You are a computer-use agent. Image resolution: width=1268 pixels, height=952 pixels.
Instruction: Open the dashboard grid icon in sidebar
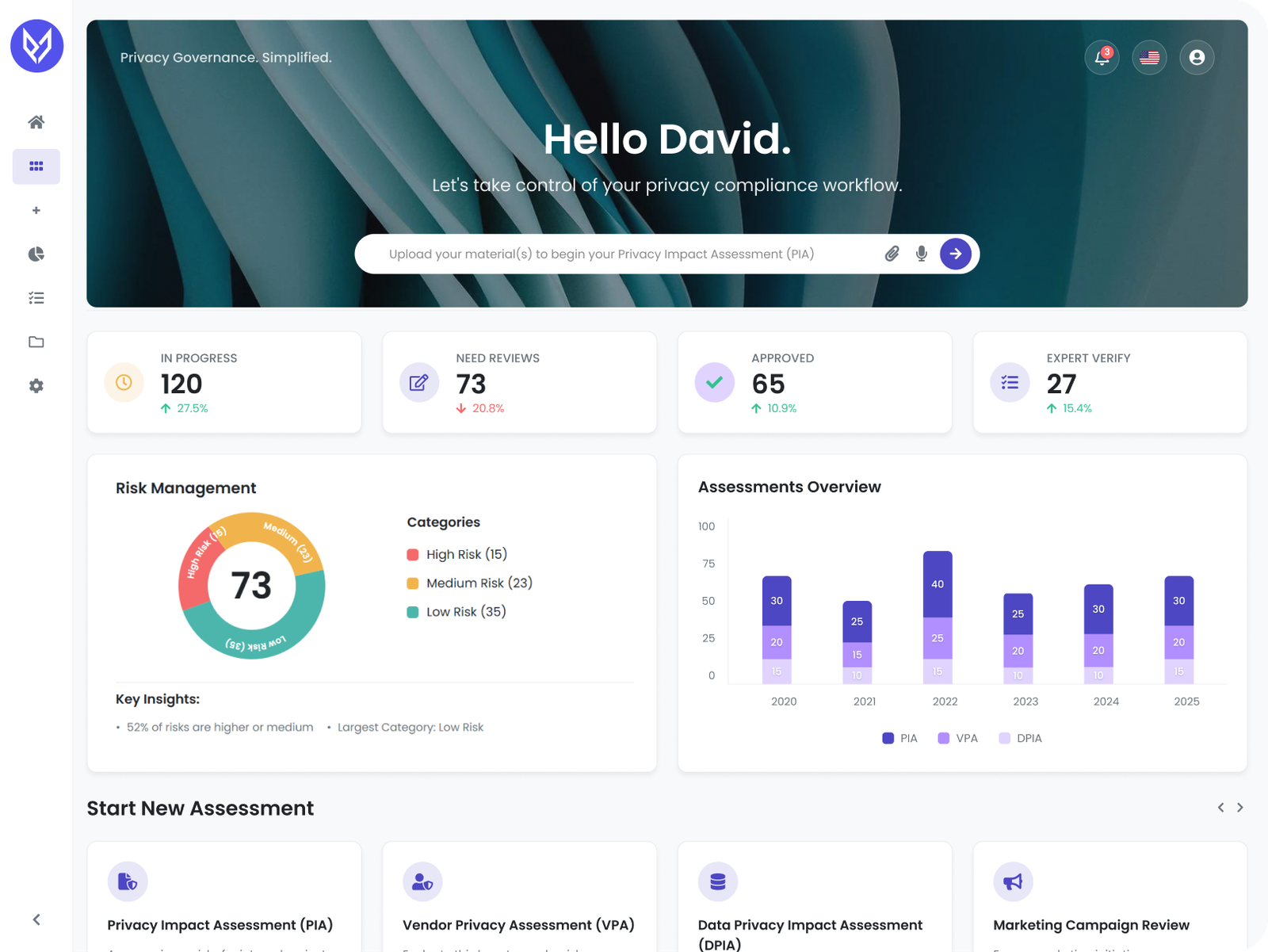coord(36,166)
